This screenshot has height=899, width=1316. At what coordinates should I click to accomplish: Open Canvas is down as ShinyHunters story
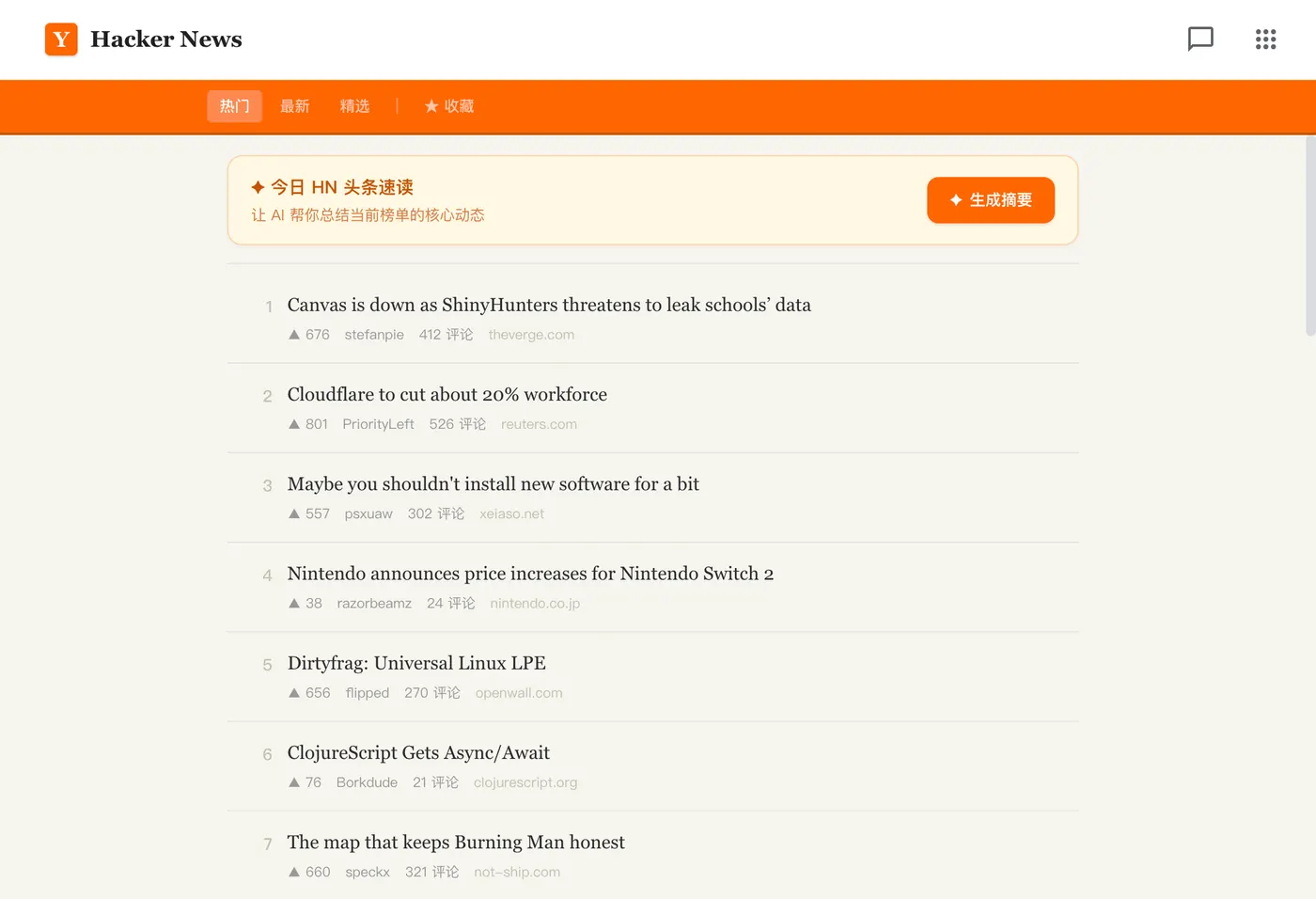pyautogui.click(x=549, y=305)
